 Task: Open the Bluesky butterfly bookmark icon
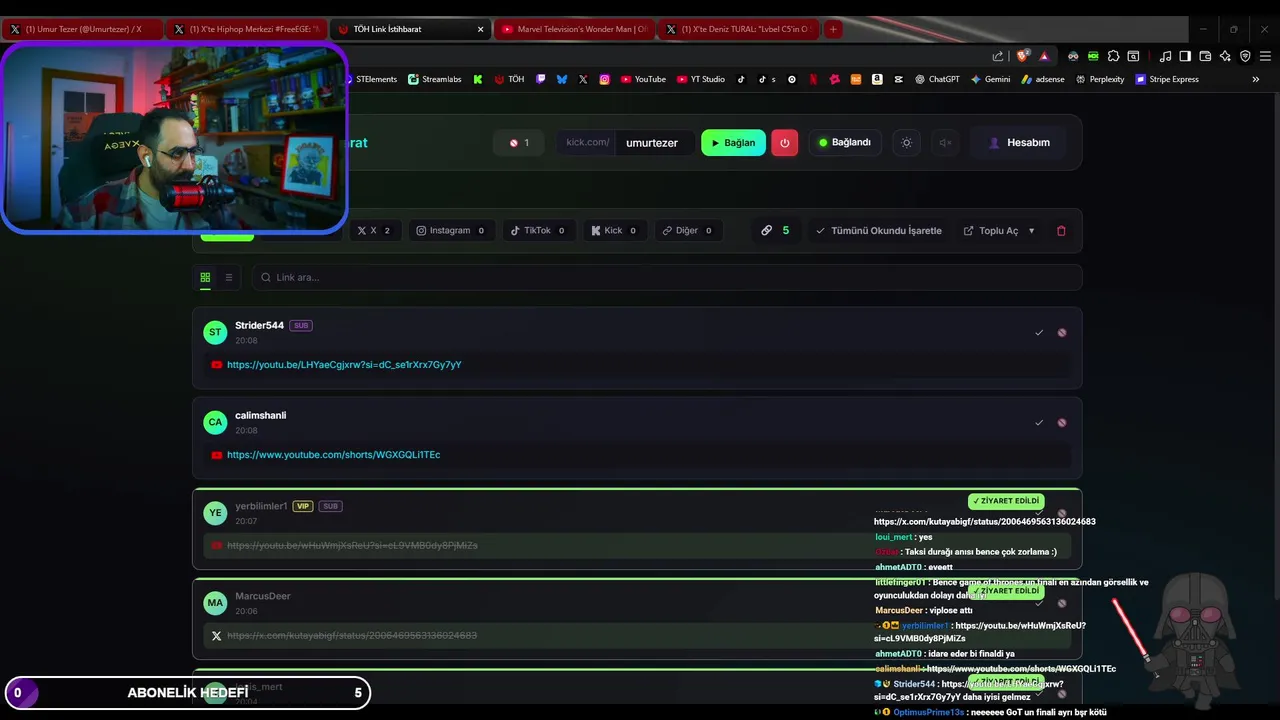[561, 79]
